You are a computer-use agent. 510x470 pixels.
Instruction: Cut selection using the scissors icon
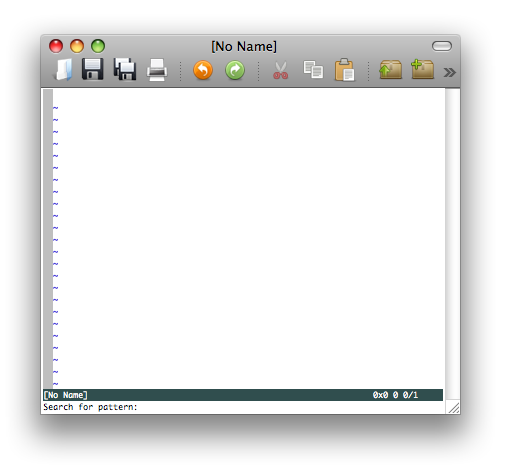280,70
